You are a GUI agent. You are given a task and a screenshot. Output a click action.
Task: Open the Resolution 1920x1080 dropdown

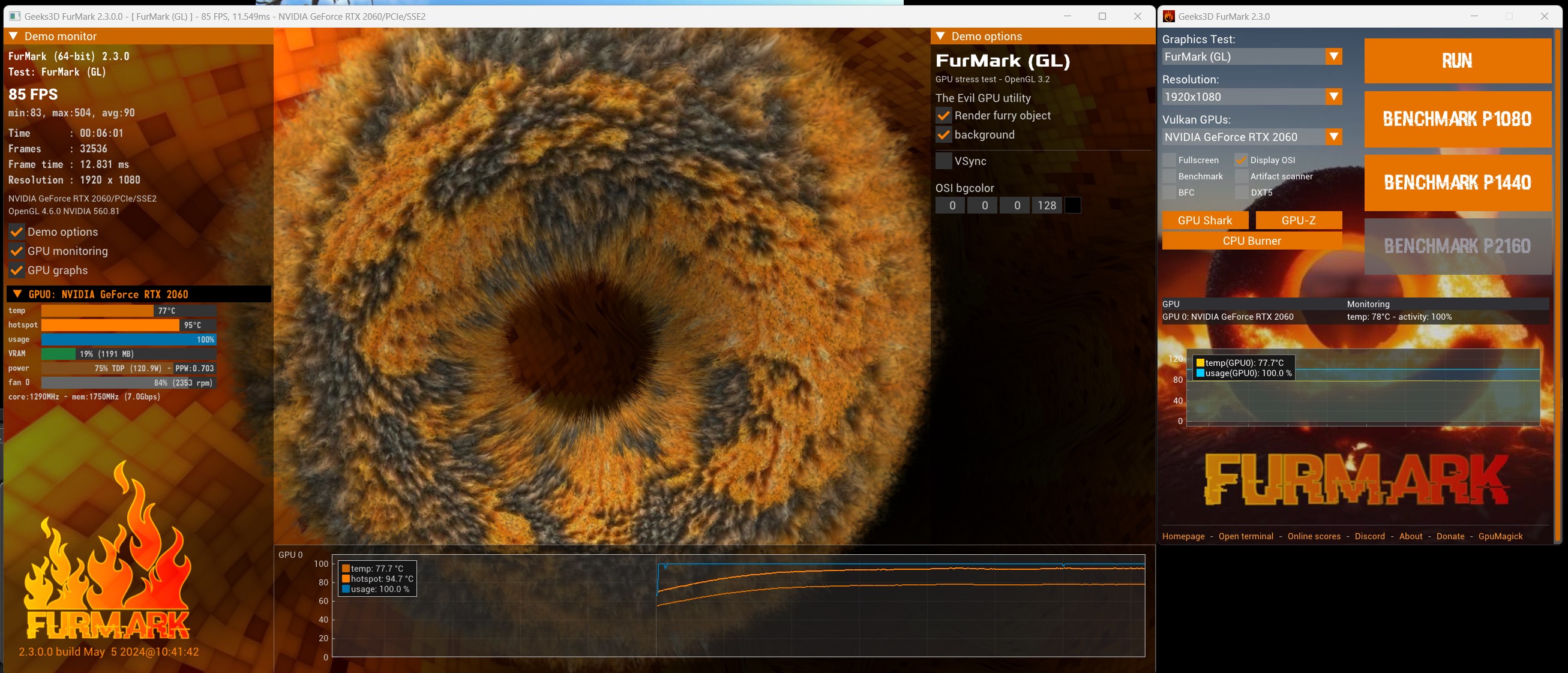[x=1333, y=97]
